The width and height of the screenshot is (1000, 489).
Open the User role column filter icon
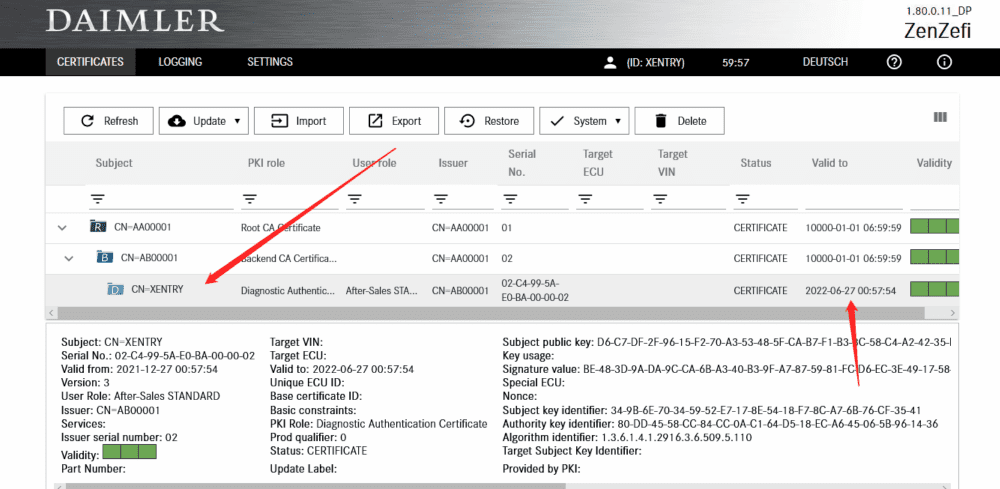[354, 199]
